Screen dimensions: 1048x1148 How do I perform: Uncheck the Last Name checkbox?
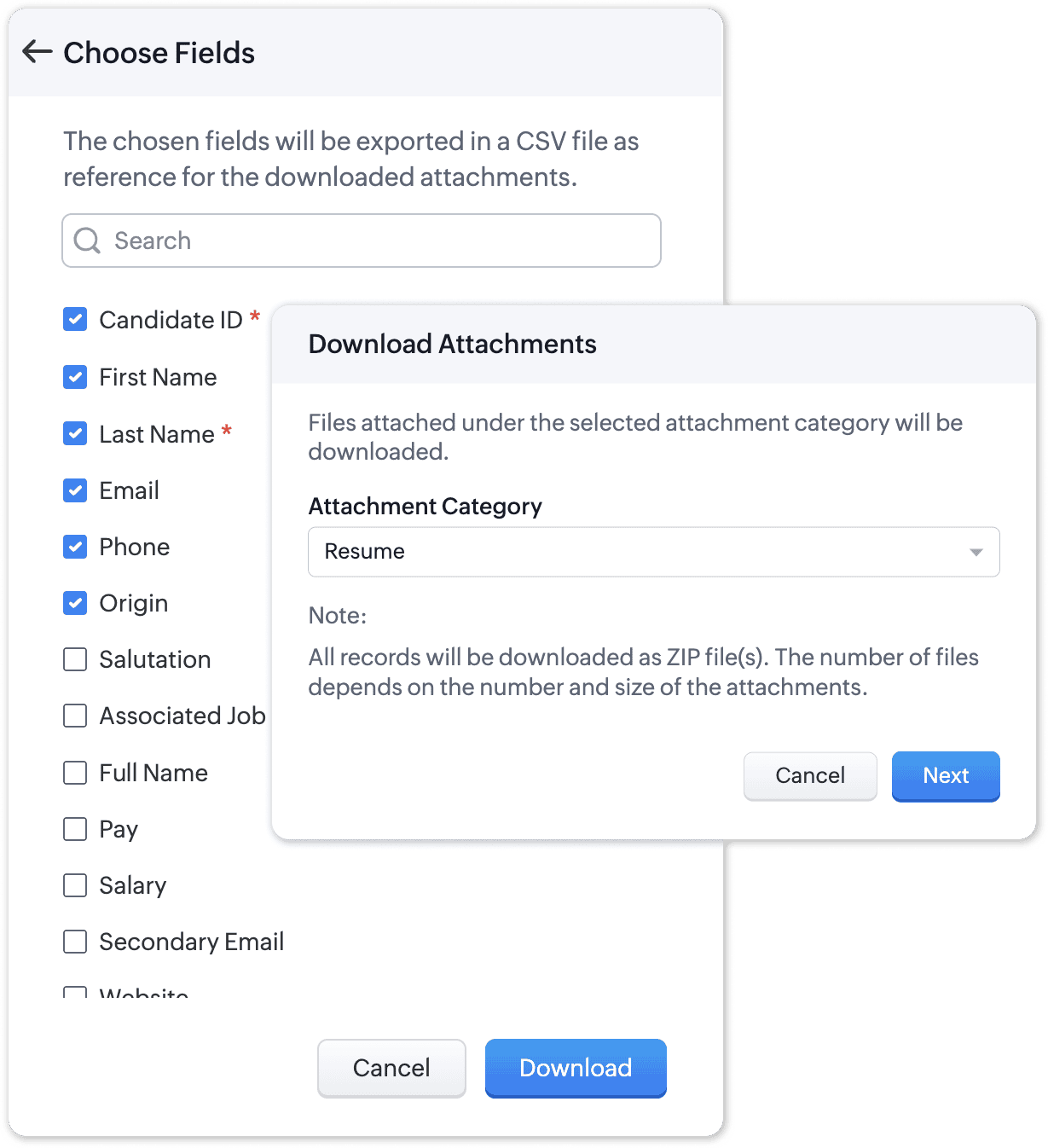[x=75, y=433]
